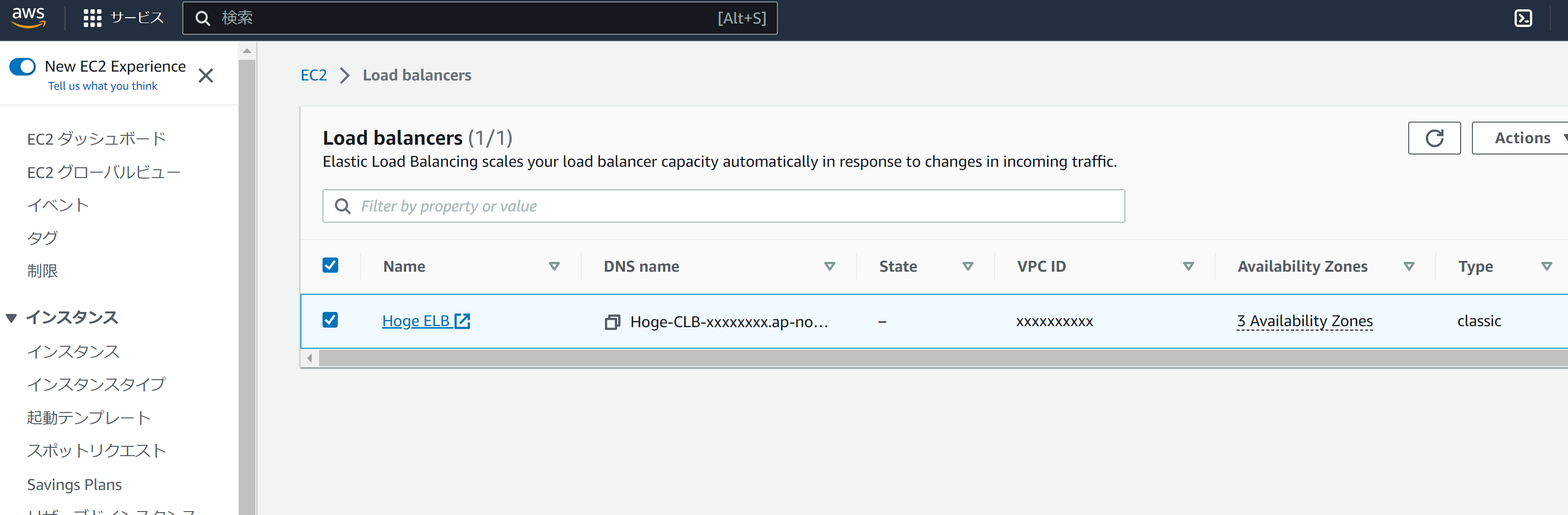This screenshot has width=1568, height=515.
Task: Click the refresh load balancers button
Action: click(1434, 138)
